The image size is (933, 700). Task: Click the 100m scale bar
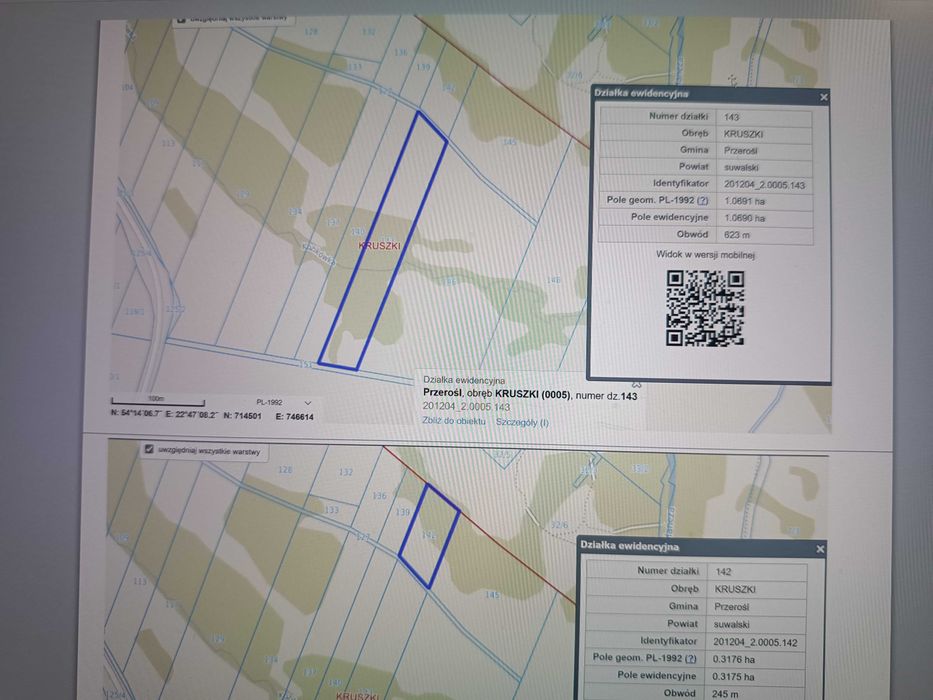point(158,401)
